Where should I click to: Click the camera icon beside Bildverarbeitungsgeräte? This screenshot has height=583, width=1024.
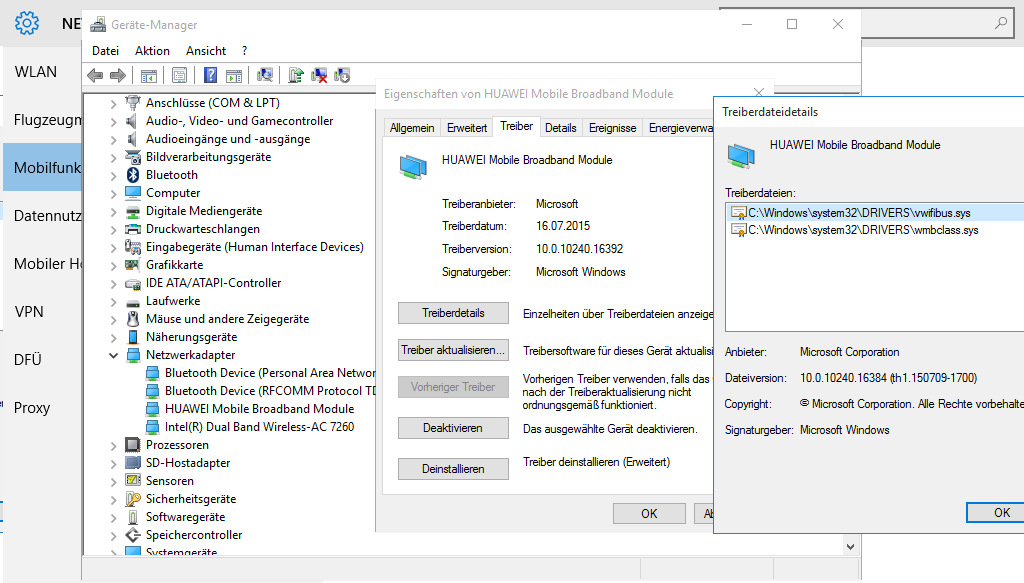click(x=133, y=157)
